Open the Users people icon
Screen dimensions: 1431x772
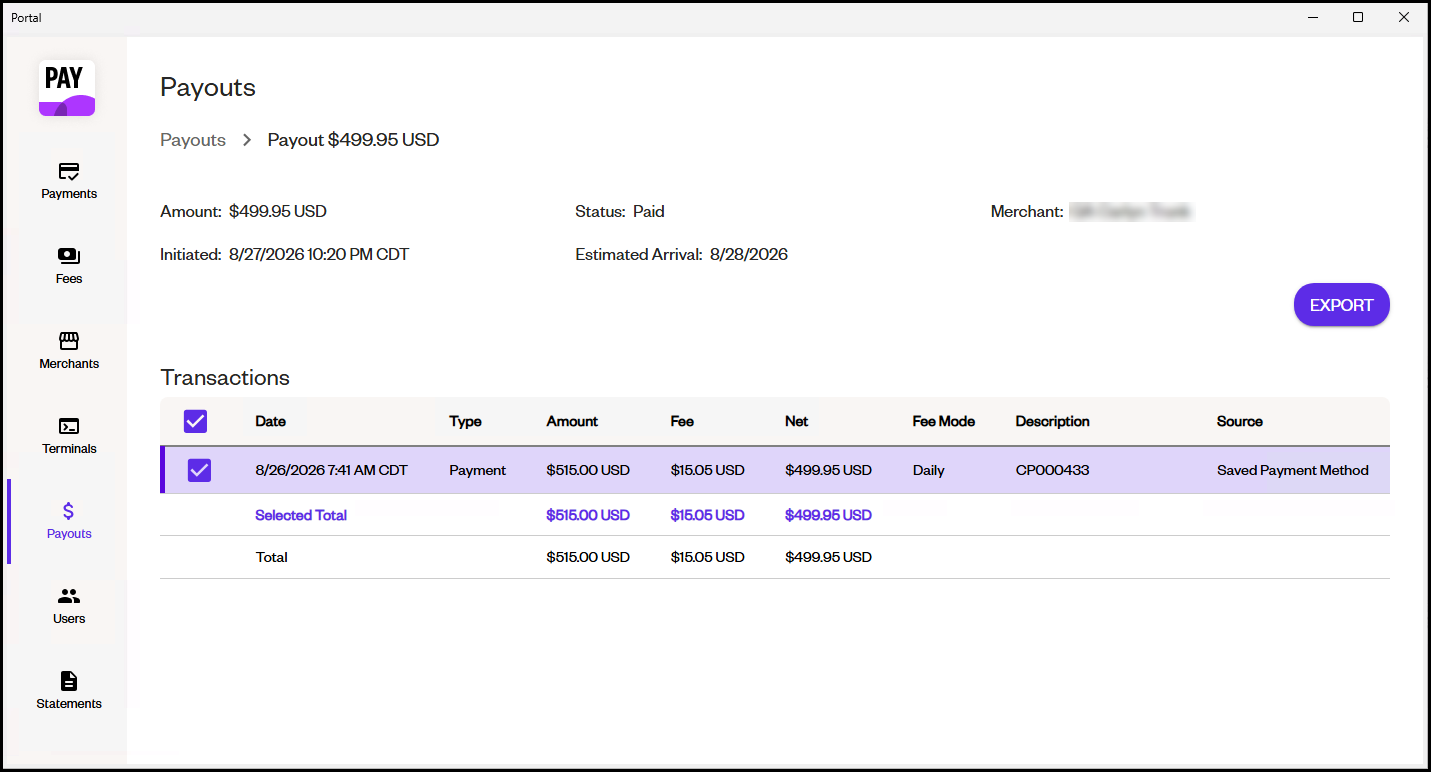click(x=69, y=596)
